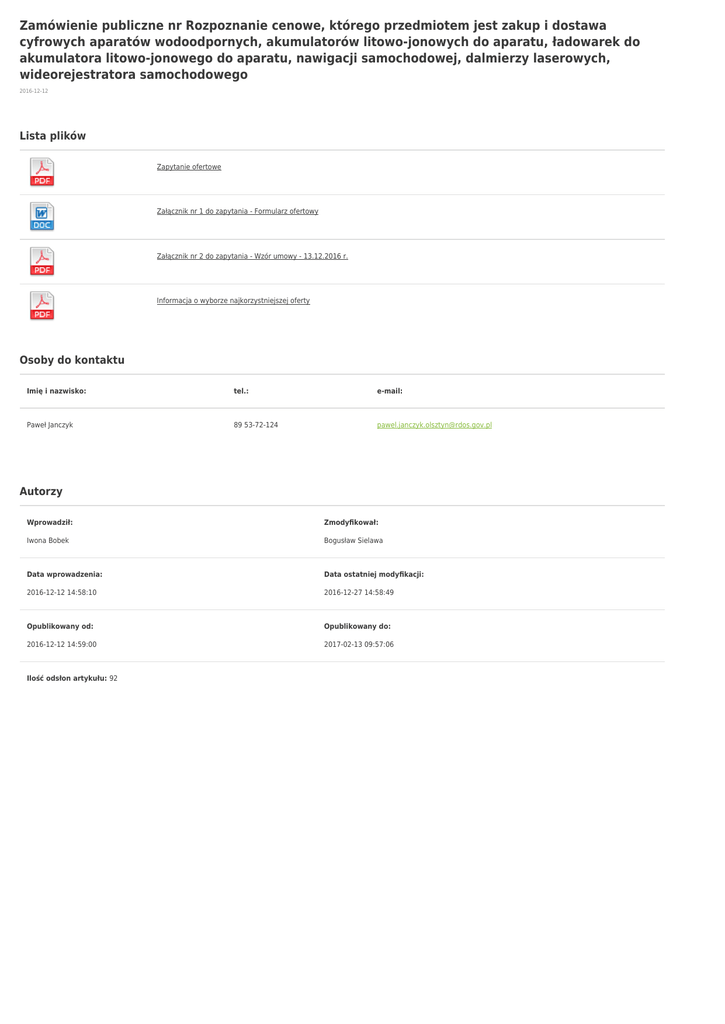Select the last modification date 2016-12-27 14:58:49
725x1024 pixels.
pos(359,592)
